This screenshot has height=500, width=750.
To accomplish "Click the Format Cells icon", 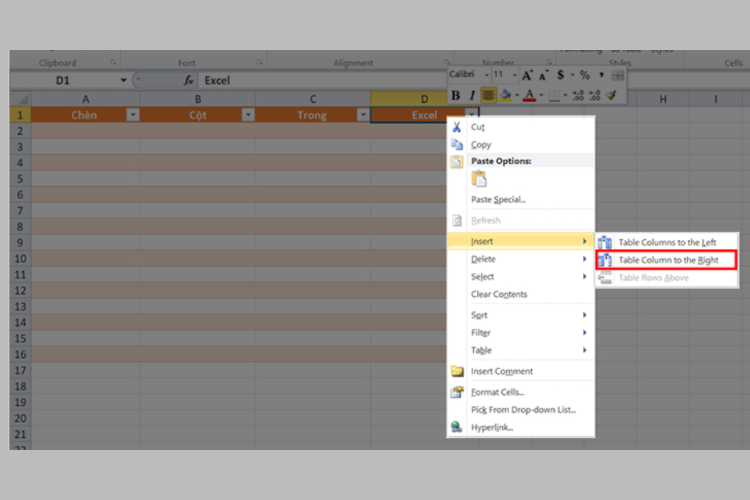I will [457, 392].
